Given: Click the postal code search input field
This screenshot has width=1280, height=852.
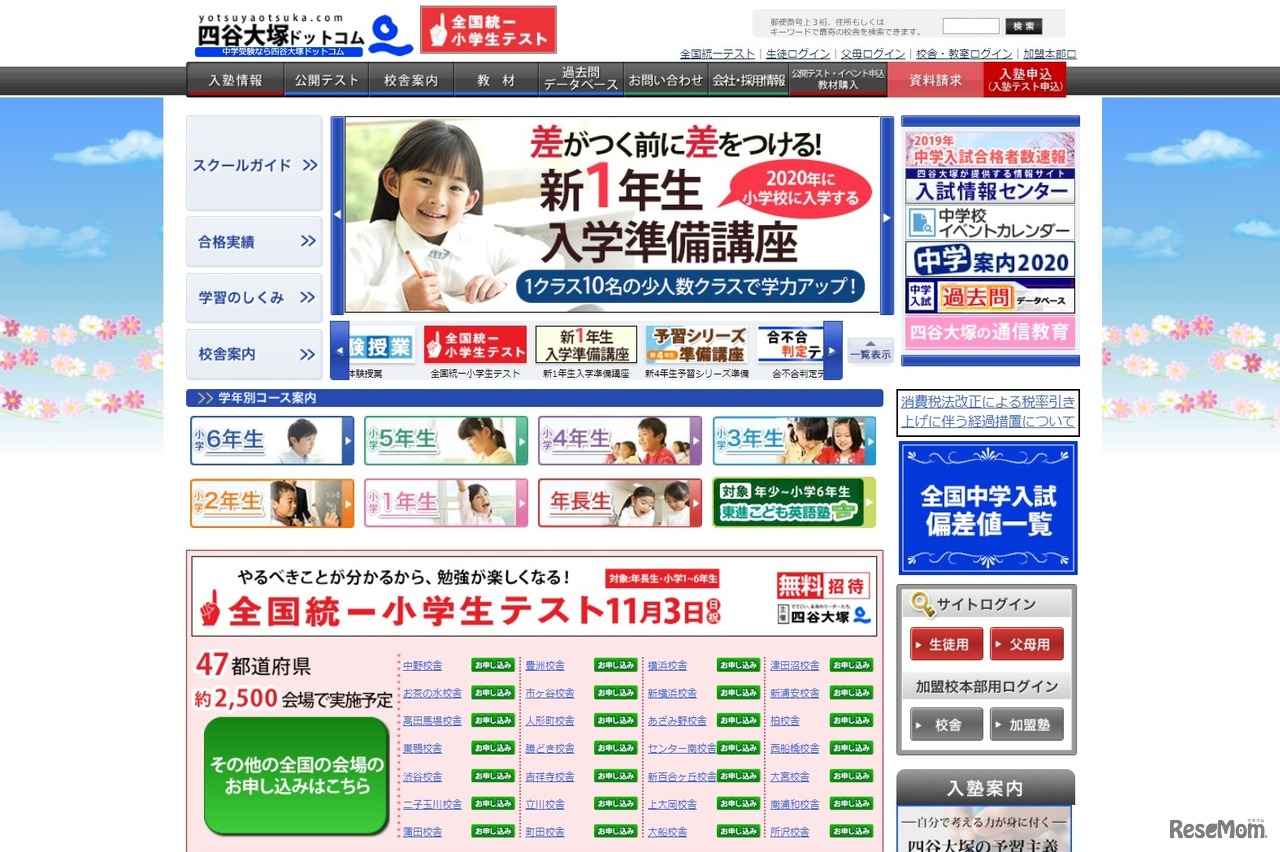Looking at the screenshot, I should pyautogui.click(x=969, y=25).
